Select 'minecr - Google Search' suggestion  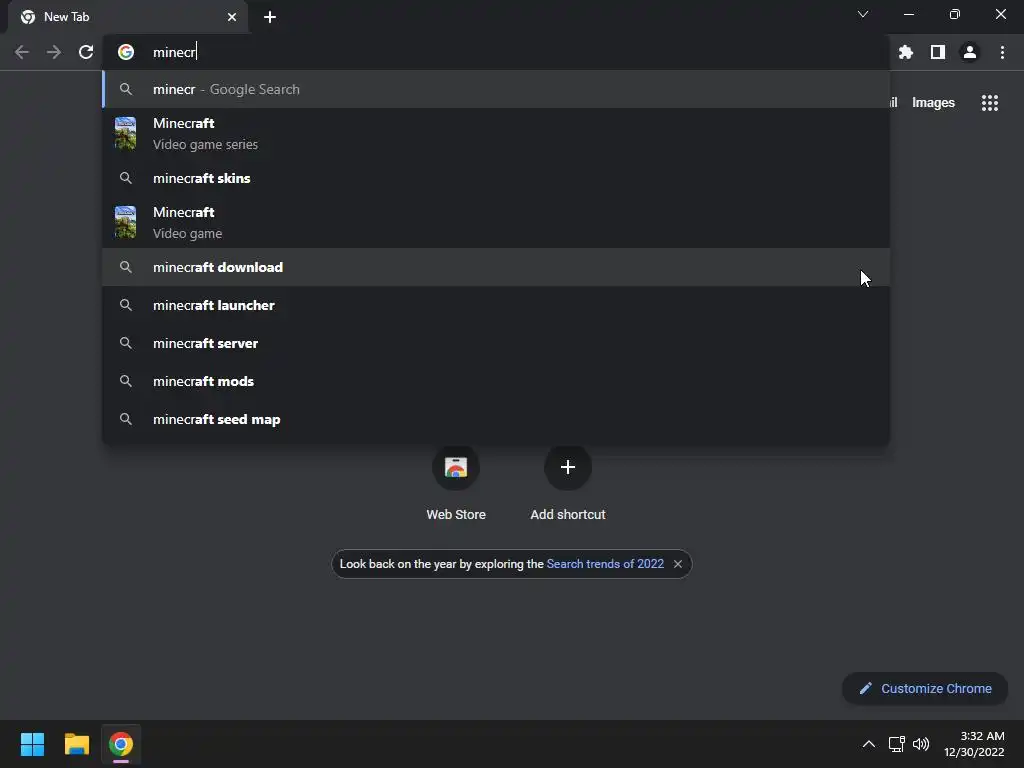tap(496, 89)
